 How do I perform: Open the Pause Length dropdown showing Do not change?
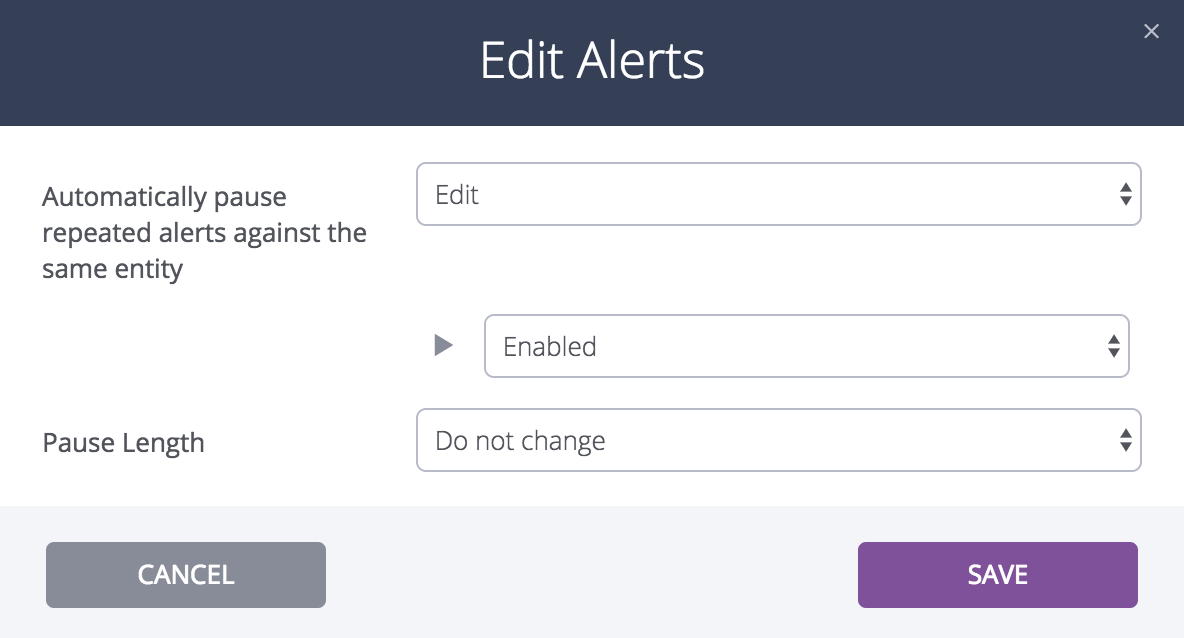pos(780,440)
